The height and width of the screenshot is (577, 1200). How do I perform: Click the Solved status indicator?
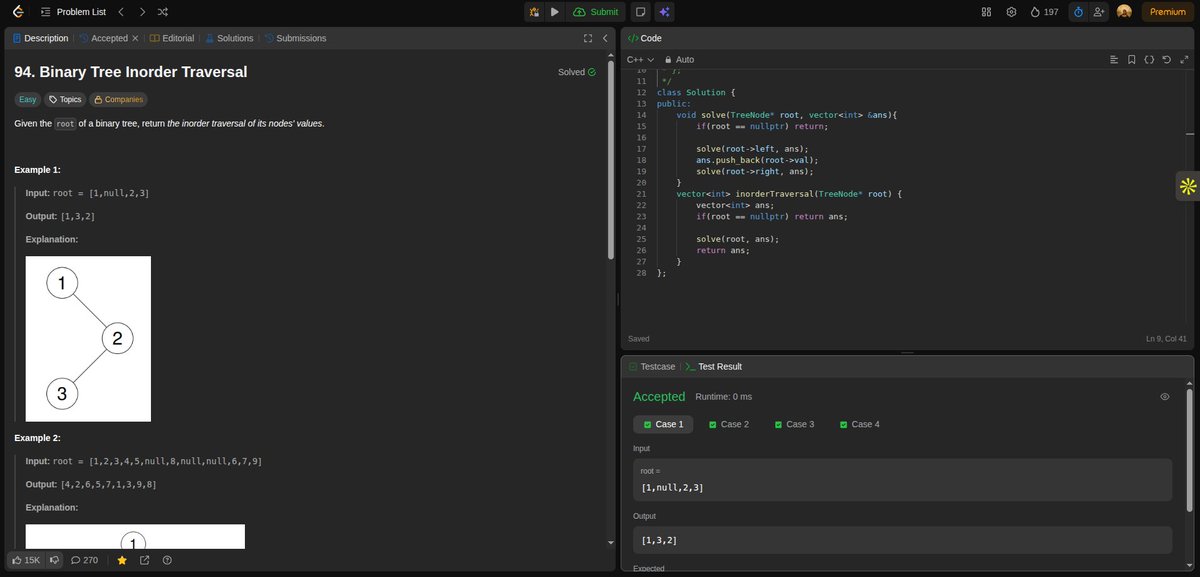pyautogui.click(x=577, y=72)
